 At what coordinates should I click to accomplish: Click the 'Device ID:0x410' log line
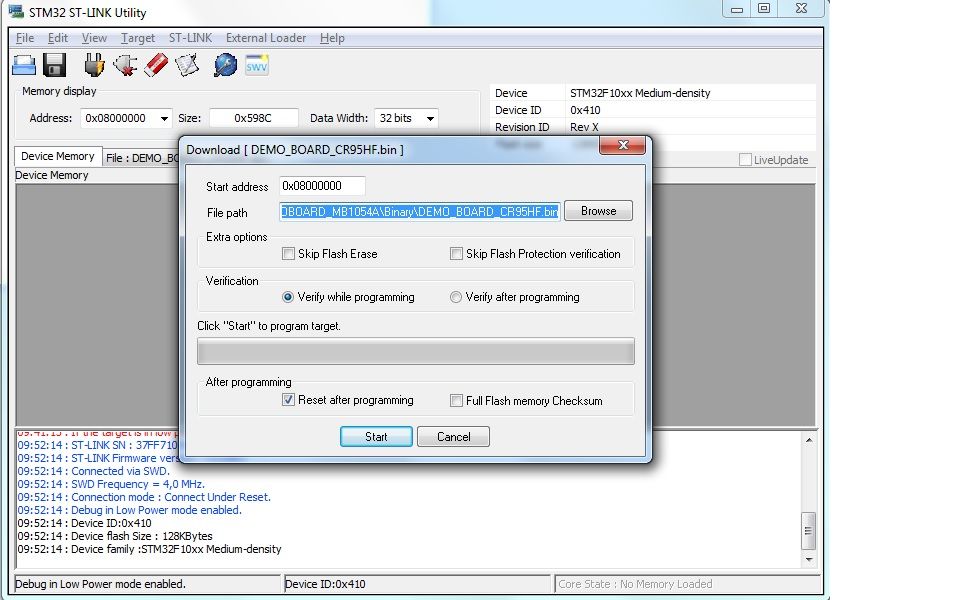click(85, 523)
